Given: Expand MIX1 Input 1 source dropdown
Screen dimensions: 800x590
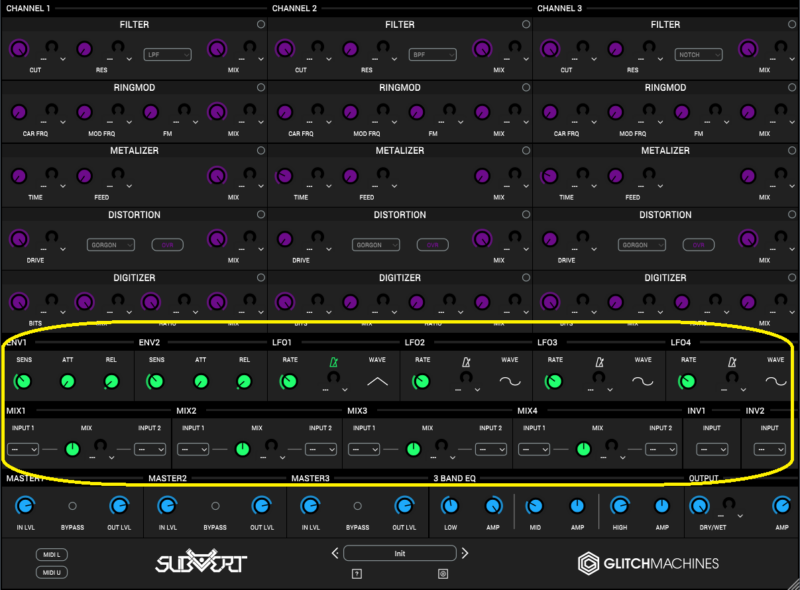Looking at the screenshot, I should click(23, 450).
